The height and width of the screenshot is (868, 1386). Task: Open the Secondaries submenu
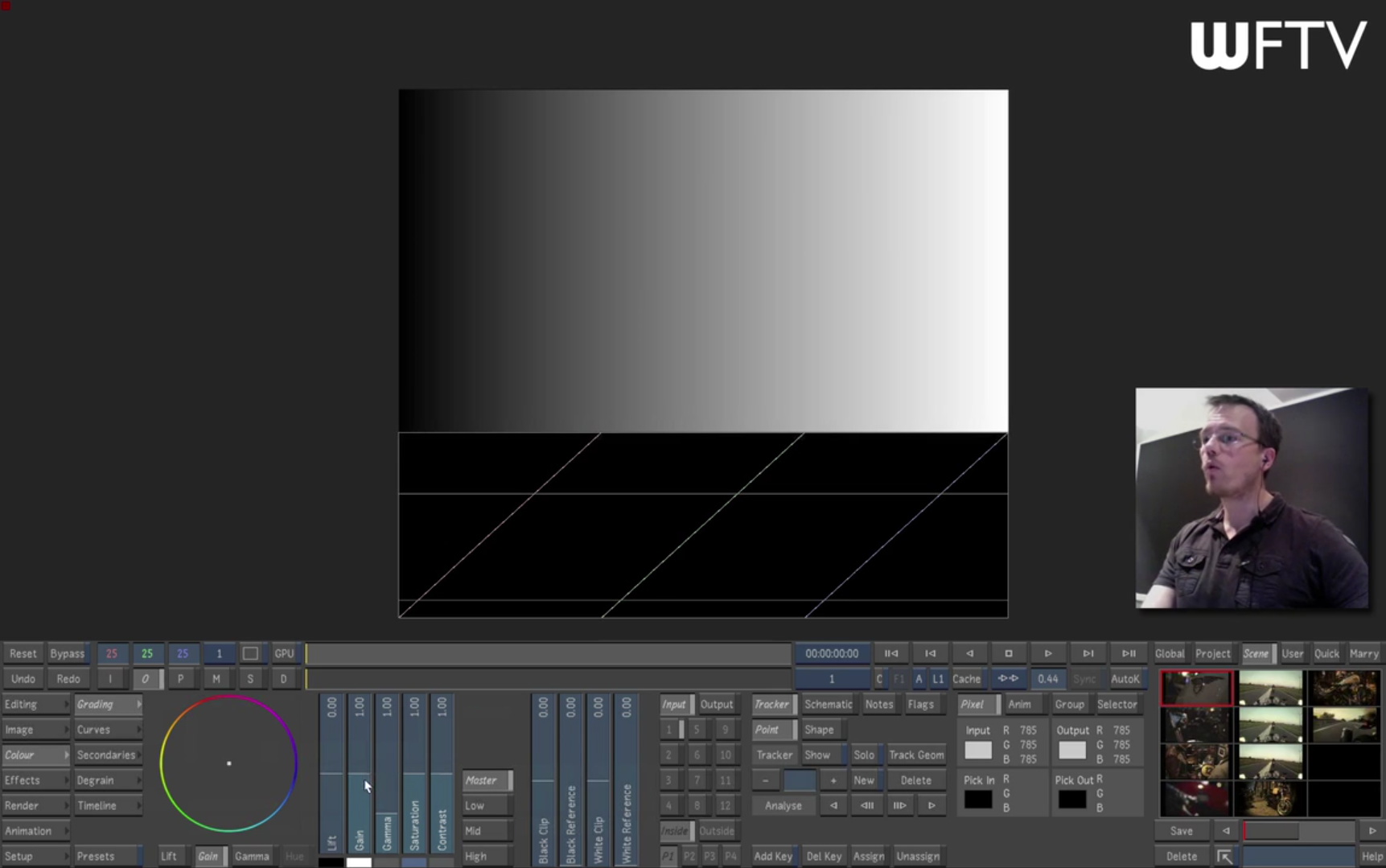pyautogui.click(x=108, y=755)
